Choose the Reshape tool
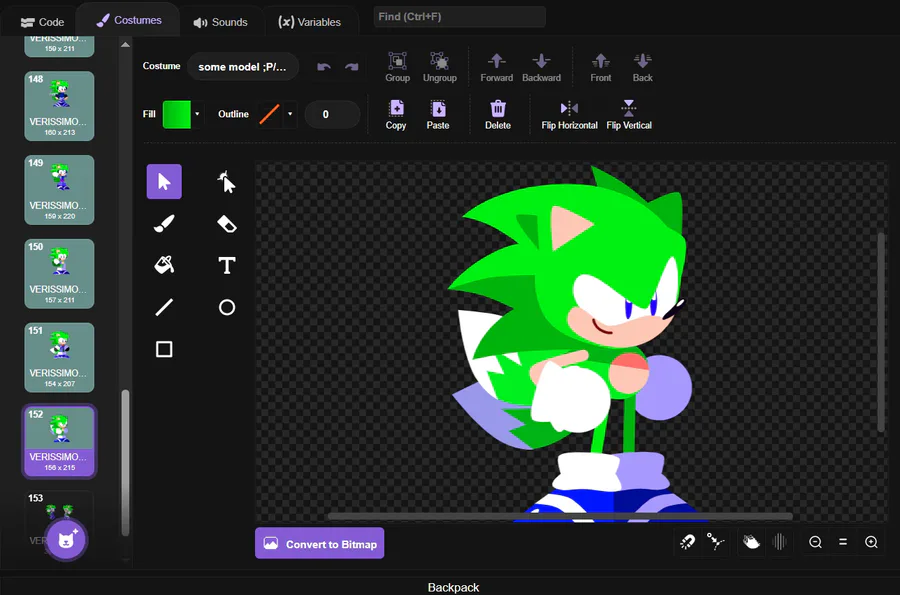This screenshot has width=900, height=595. coord(227,182)
